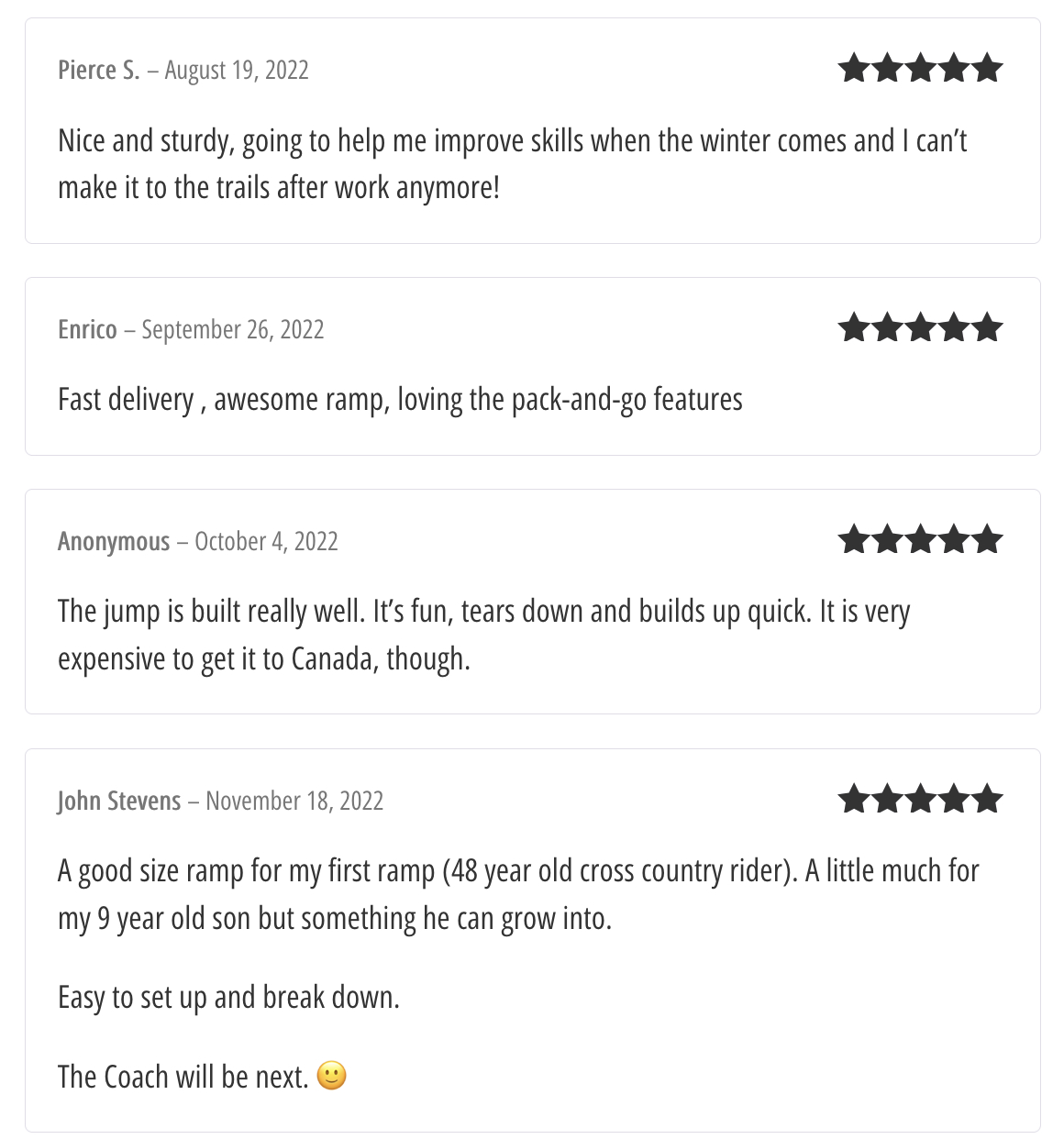The width and height of the screenshot is (1064, 1139).
Task: Click the middle star of Enrico's rating
Action: pos(921,328)
